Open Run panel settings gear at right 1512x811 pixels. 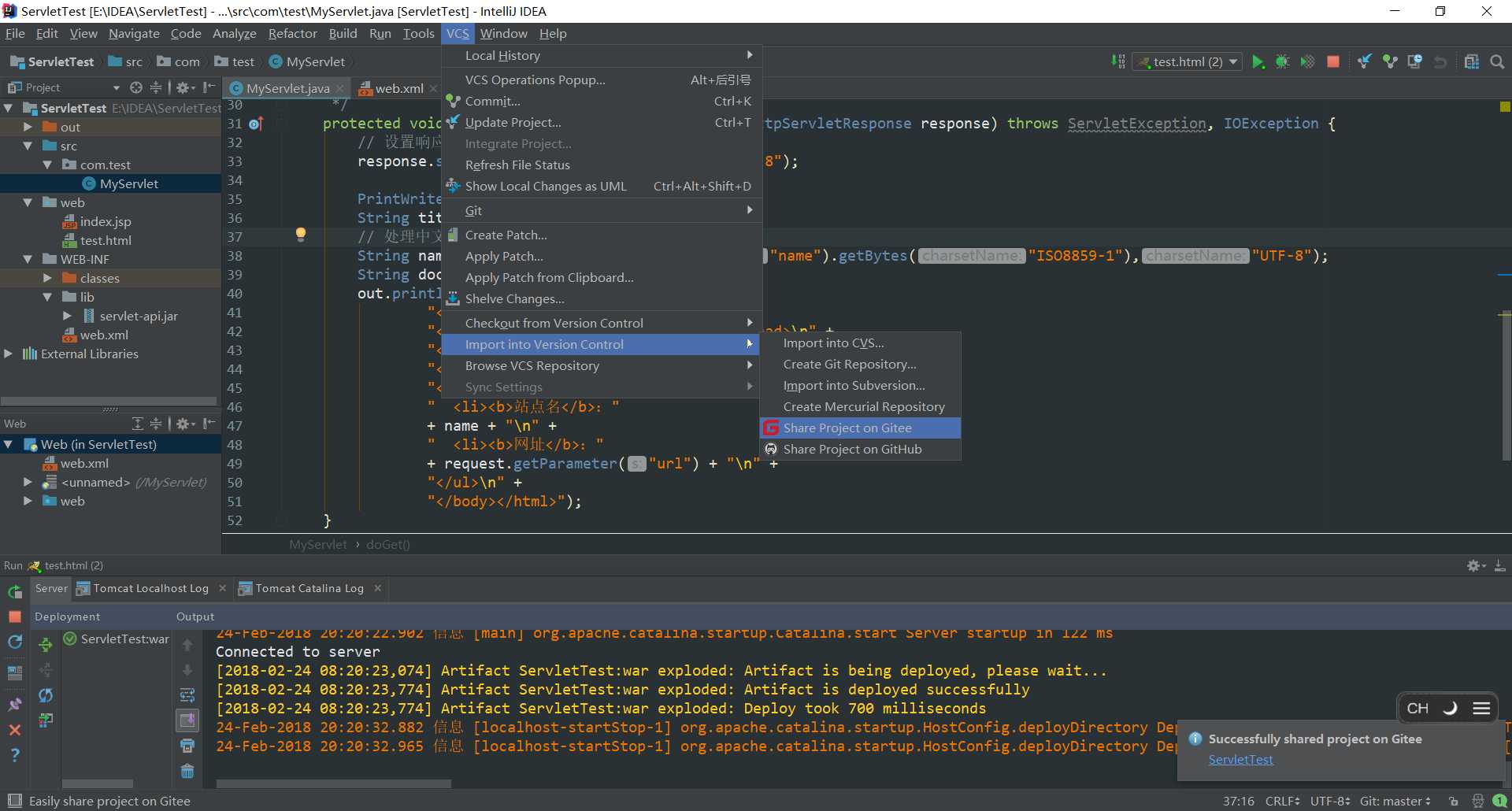[x=1476, y=565]
